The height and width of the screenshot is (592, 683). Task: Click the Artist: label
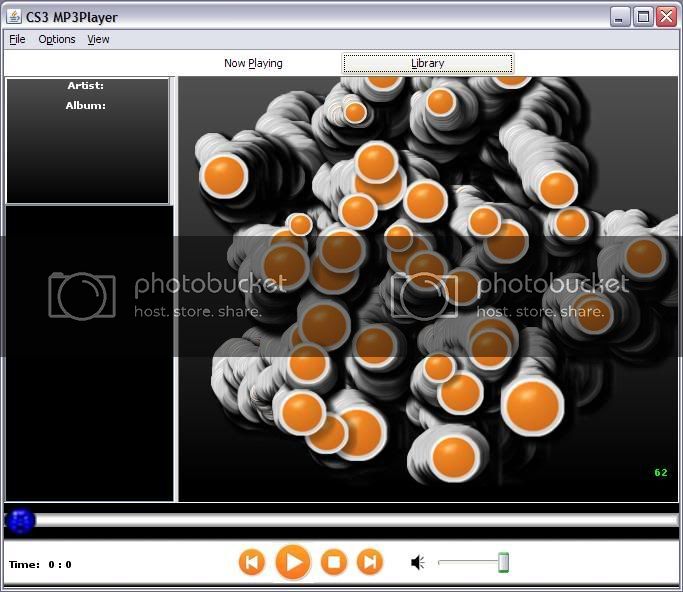tap(85, 86)
